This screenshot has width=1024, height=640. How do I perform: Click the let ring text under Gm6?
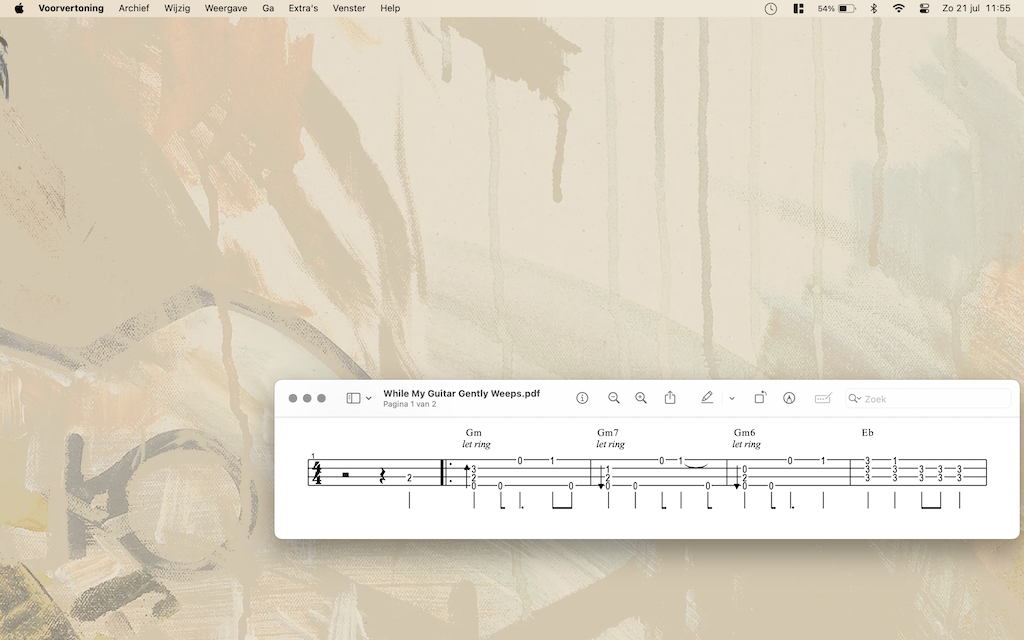coord(746,444)
